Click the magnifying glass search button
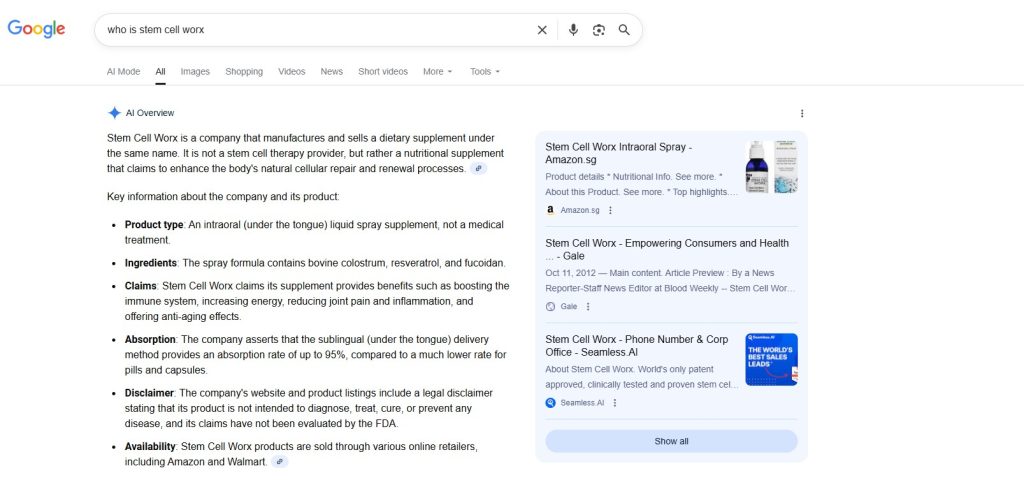 pos(624,30)
